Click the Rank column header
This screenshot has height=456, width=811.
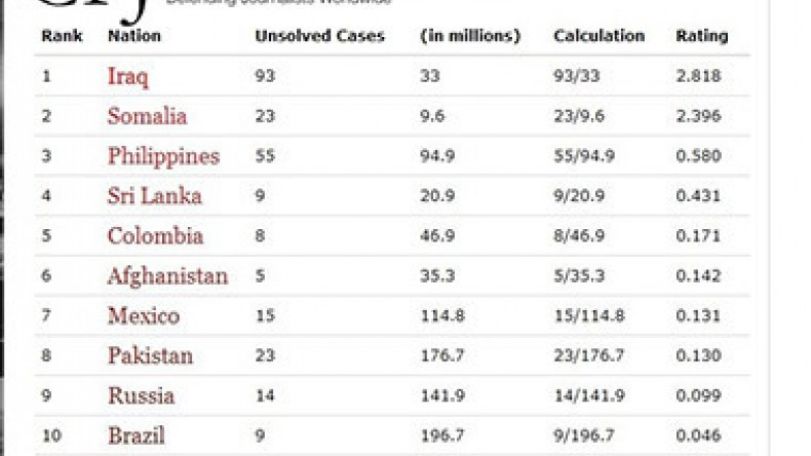(62, 36)
